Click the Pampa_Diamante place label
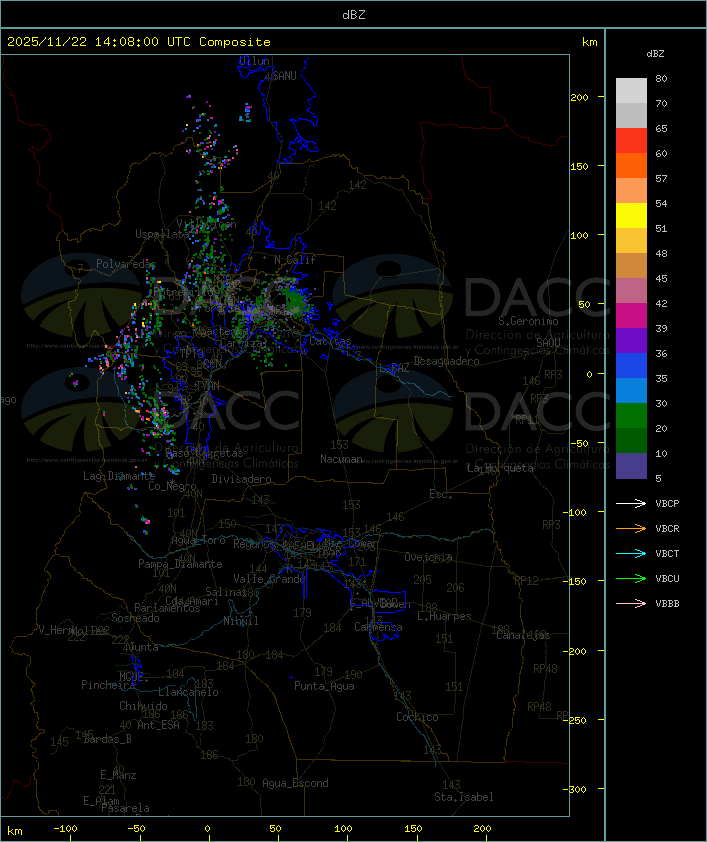Viewport: 707px width, 842px height. [x=180, y=564]
